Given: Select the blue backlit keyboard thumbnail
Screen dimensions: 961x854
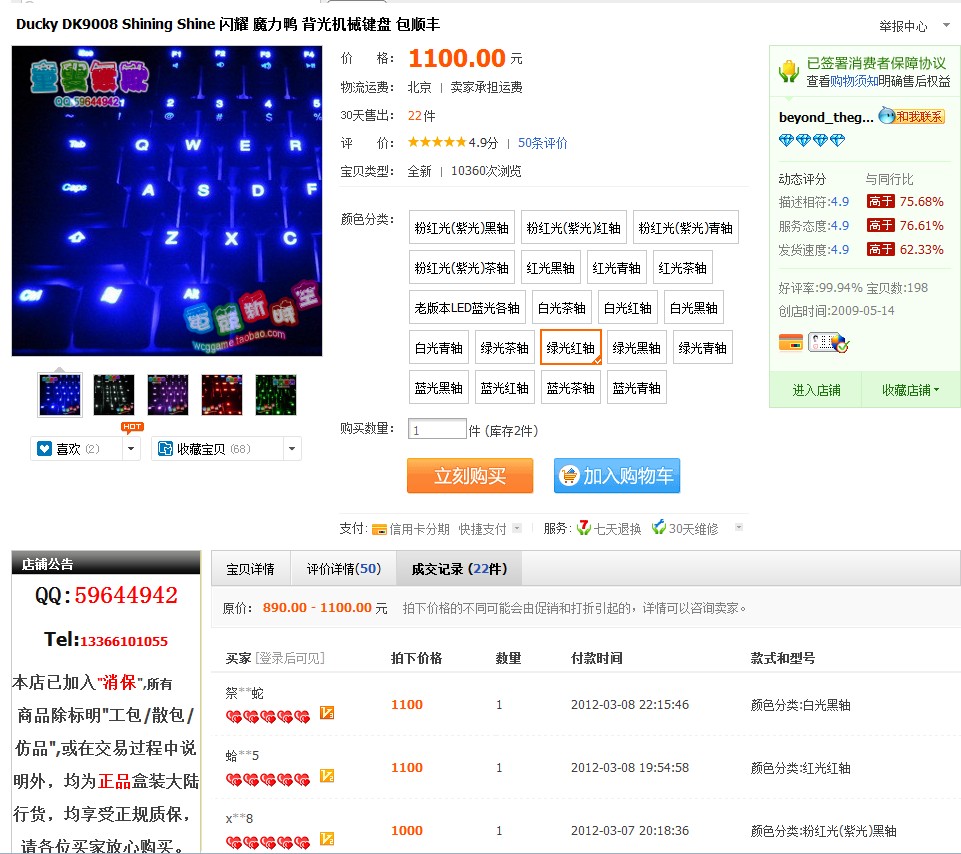Looking at the screenshot, I should click(59, 395).
